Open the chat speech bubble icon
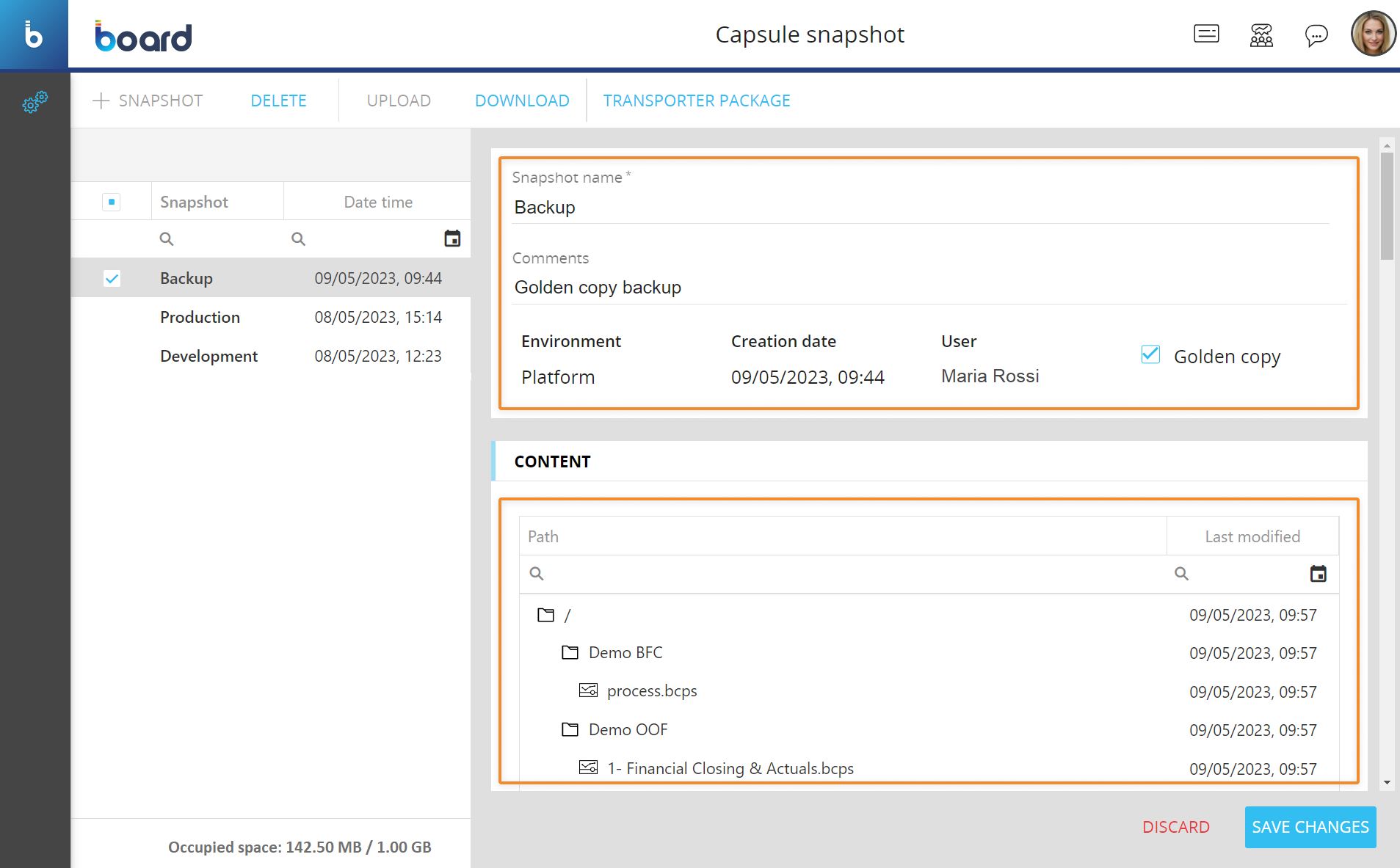 point(1316,34)
